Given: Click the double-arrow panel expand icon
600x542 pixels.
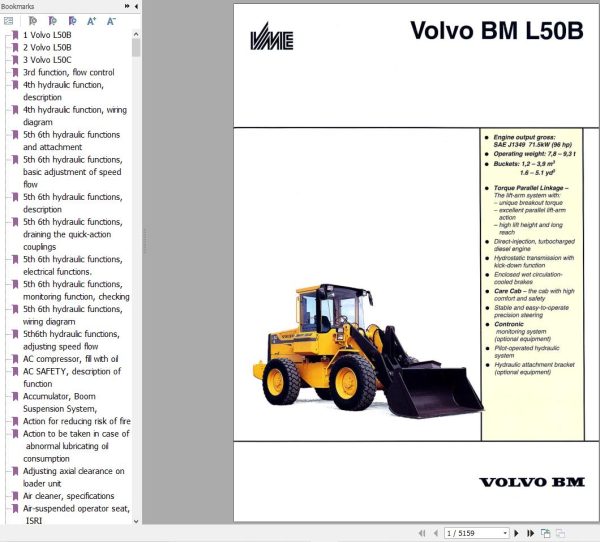Looking at the screenshot, I should click(127, 6).
